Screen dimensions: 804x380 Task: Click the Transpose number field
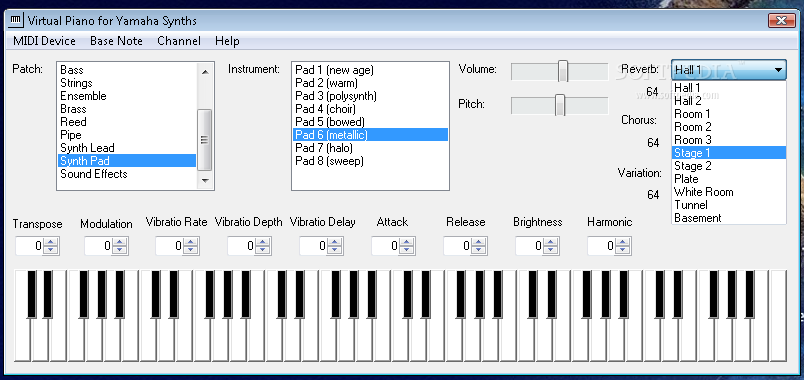30,246
